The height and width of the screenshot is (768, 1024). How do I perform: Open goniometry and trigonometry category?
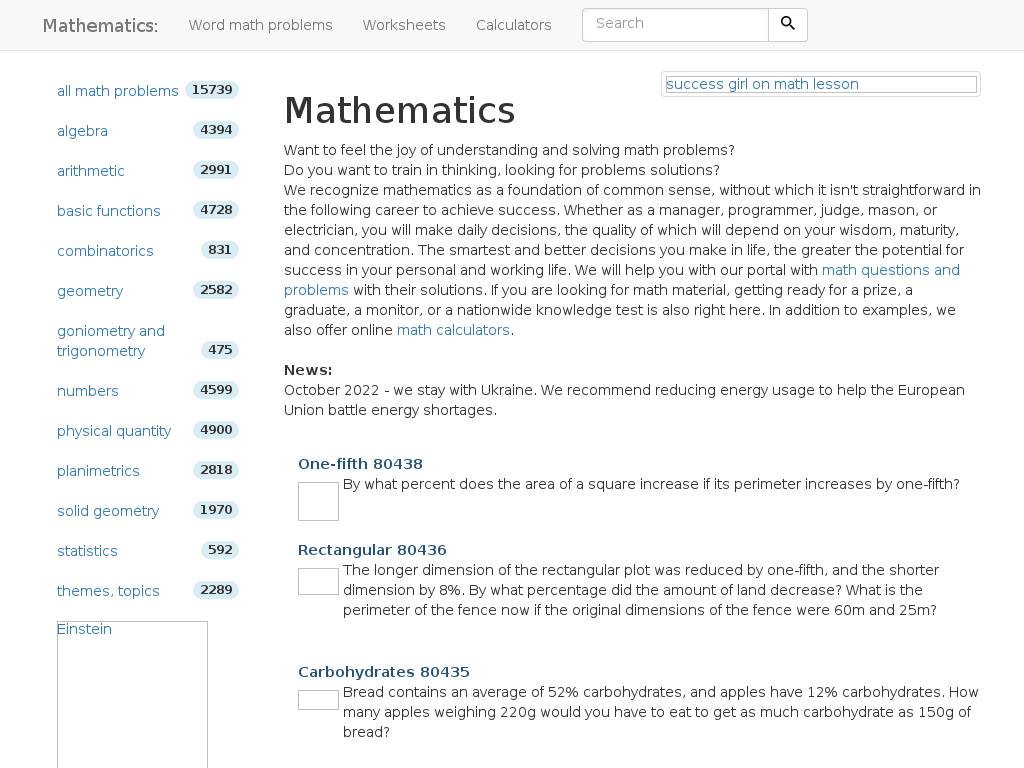coord(110,341)
